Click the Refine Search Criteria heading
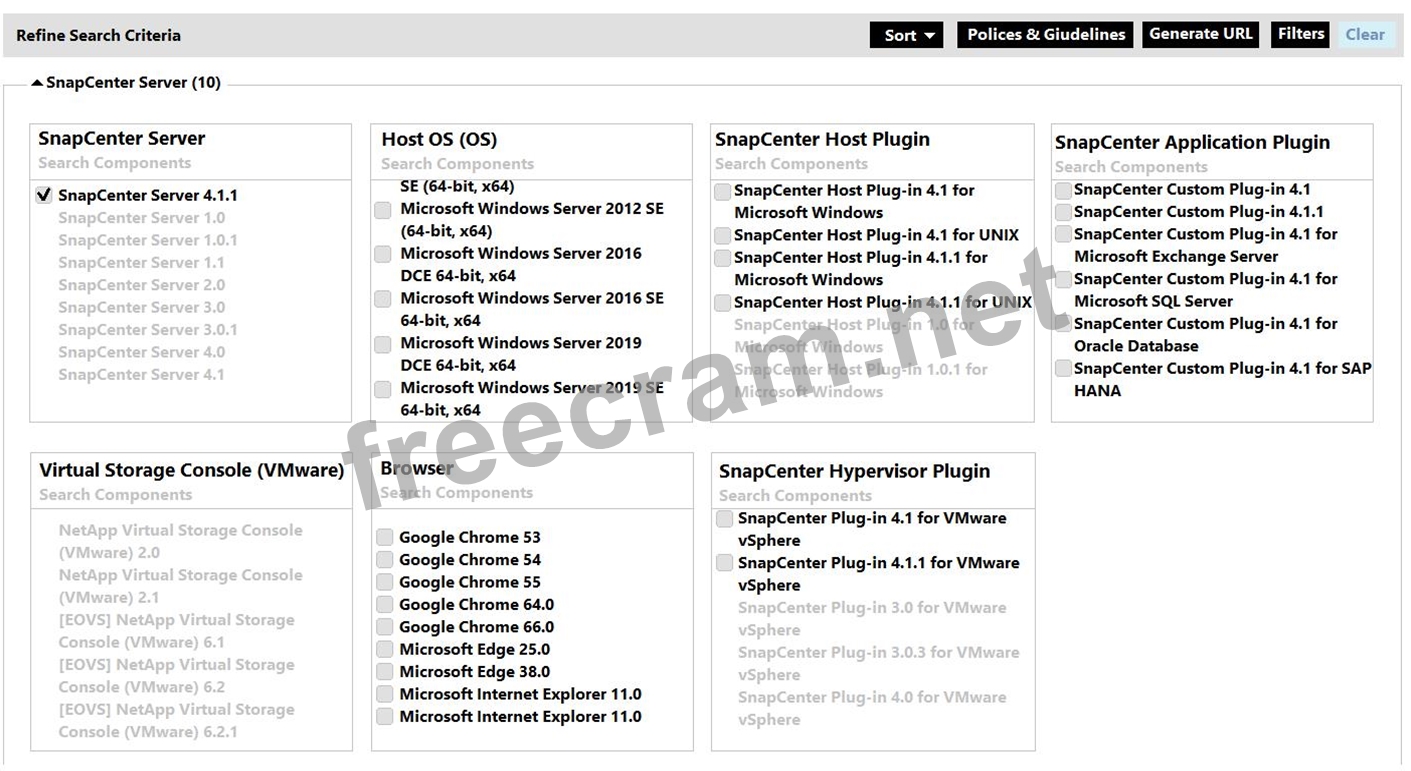The width and height of the screenshot is (1411, 771). coord(99,36)
